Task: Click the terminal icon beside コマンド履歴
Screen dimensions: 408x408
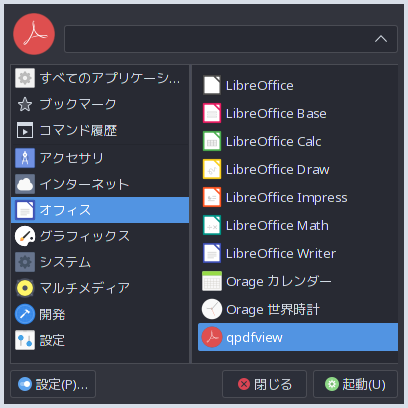Action: (25, 130)
